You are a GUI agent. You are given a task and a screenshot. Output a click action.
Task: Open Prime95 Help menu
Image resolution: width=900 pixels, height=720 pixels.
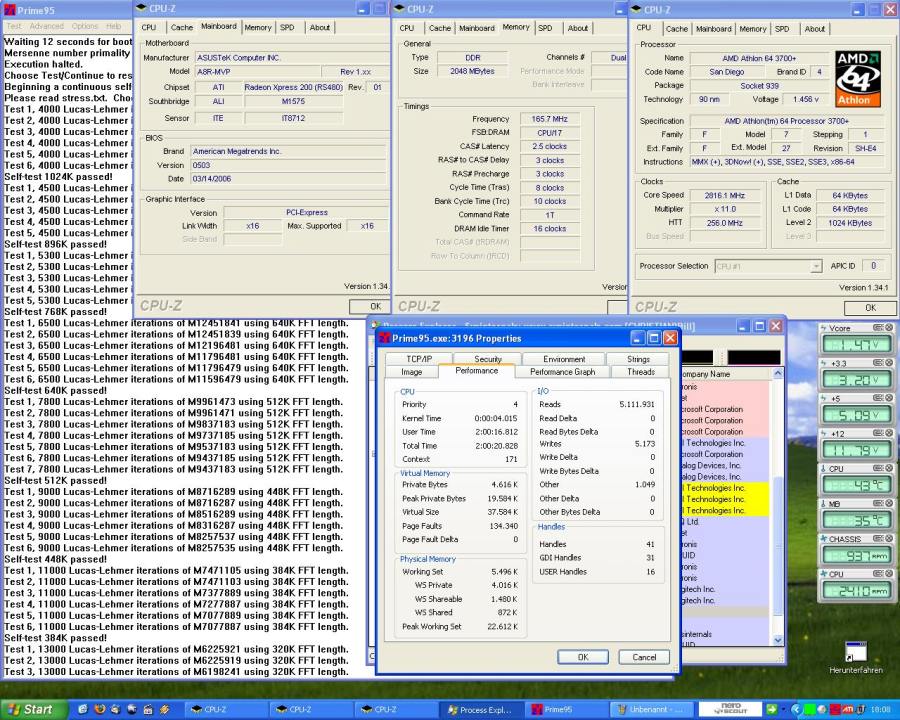[x=114, y=26]
